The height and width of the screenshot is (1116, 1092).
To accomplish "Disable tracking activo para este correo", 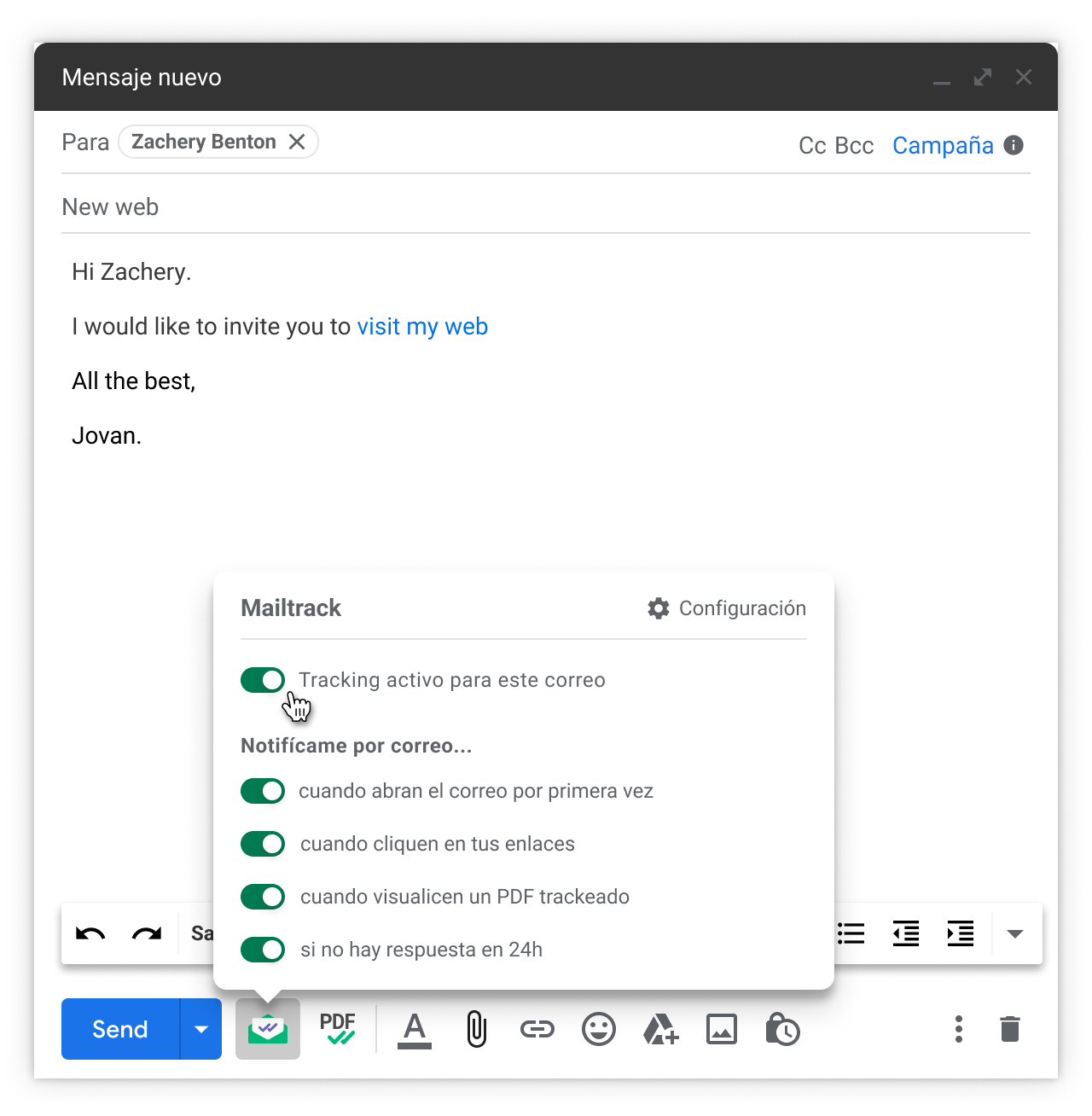I will (263, 680).
